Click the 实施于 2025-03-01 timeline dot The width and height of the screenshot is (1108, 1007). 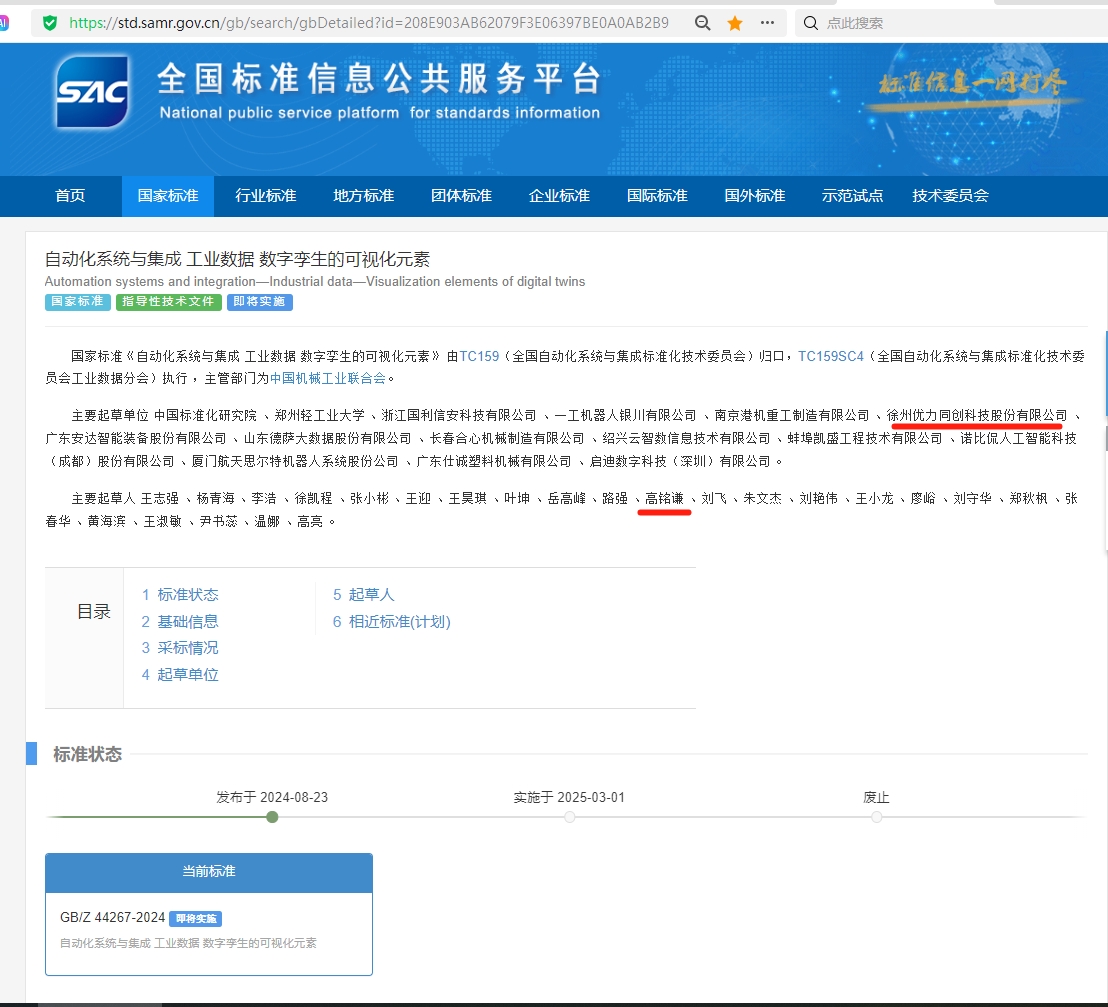coord(570,817)
